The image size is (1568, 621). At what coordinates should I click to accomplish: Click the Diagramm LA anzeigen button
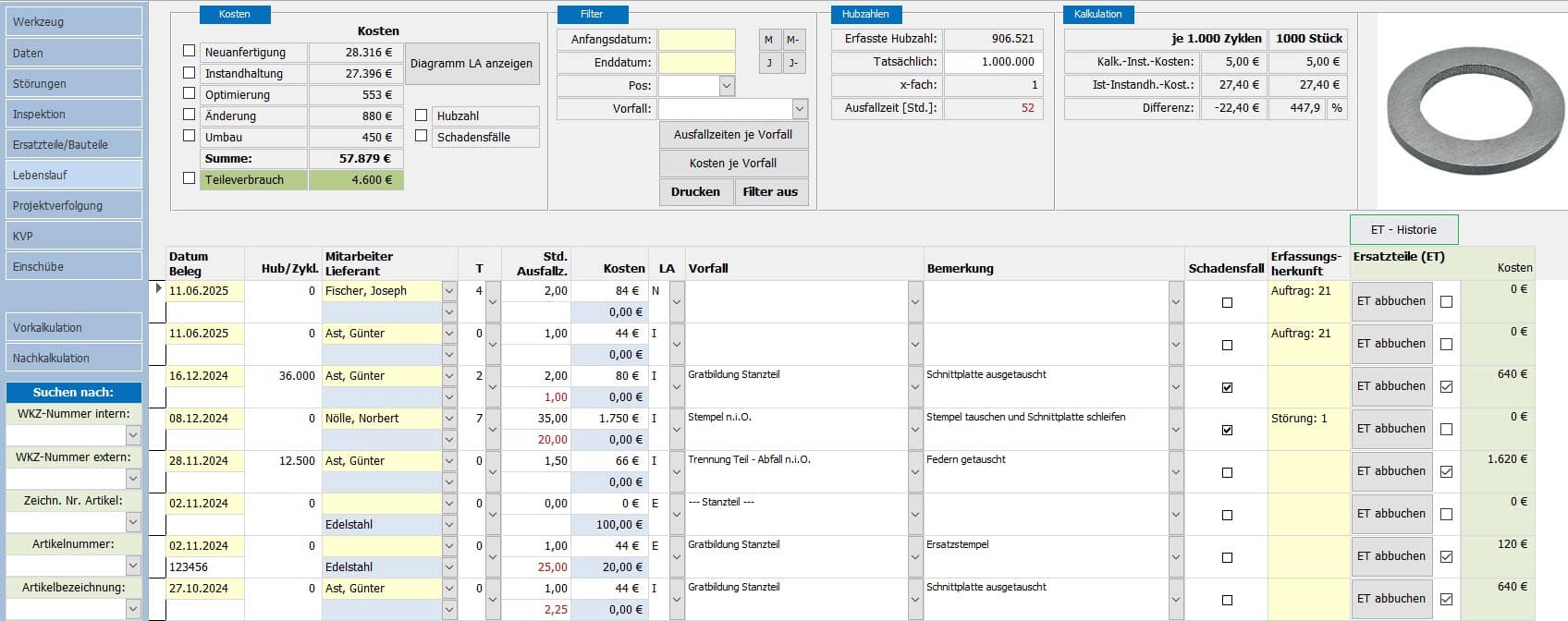pyautogui.click(x=472, y=64)
